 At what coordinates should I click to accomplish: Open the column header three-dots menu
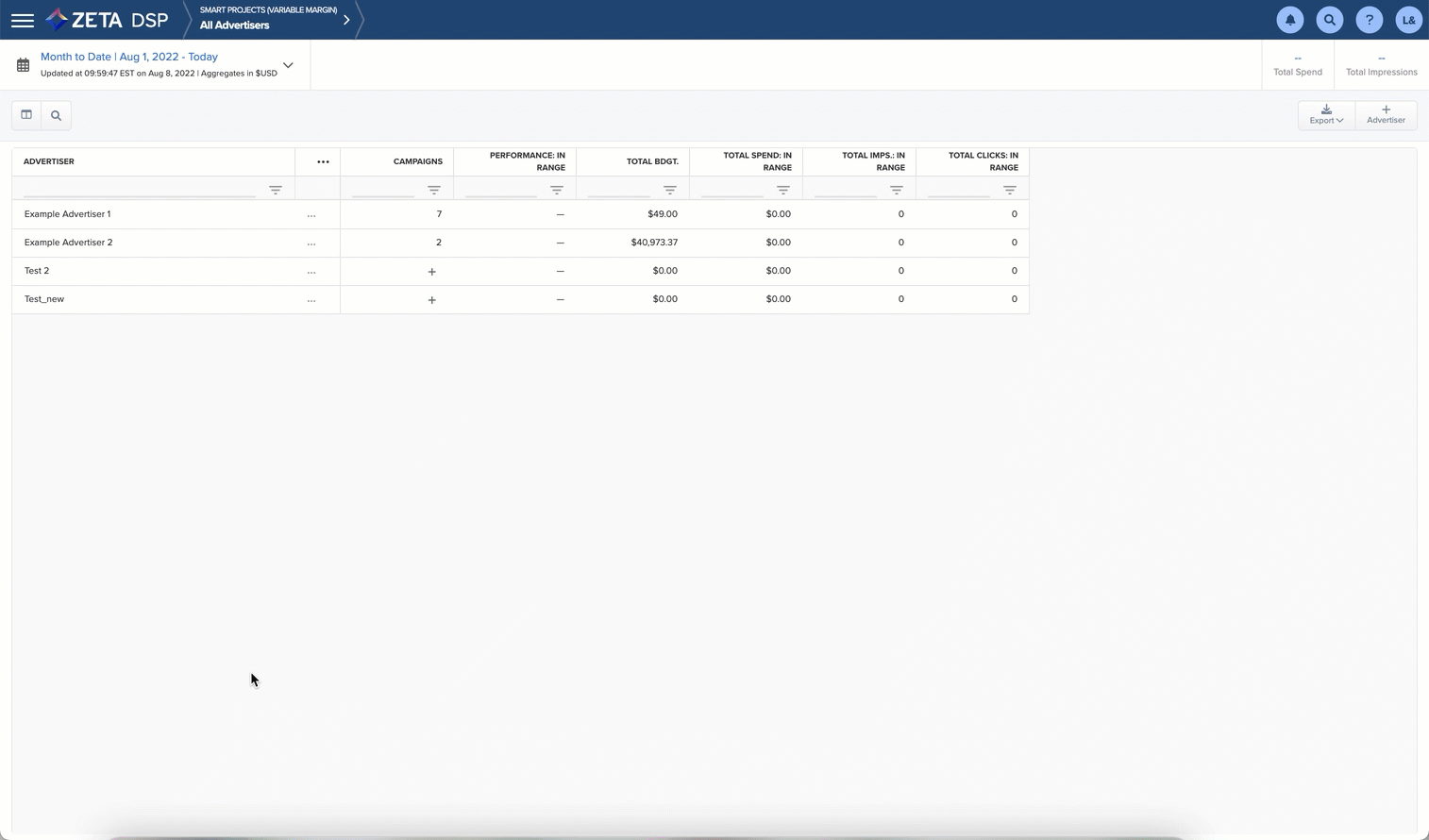click(323, 161)
